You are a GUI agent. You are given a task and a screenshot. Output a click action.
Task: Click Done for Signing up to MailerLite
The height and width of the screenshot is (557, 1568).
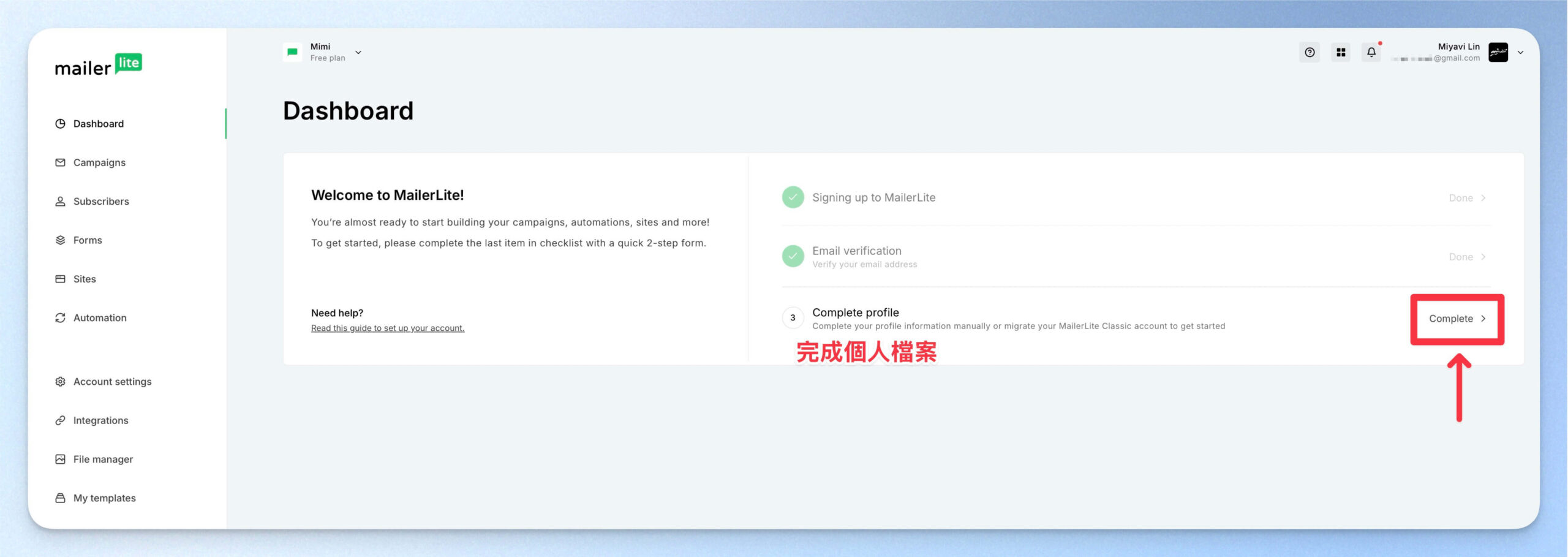tap(1461, 198)
